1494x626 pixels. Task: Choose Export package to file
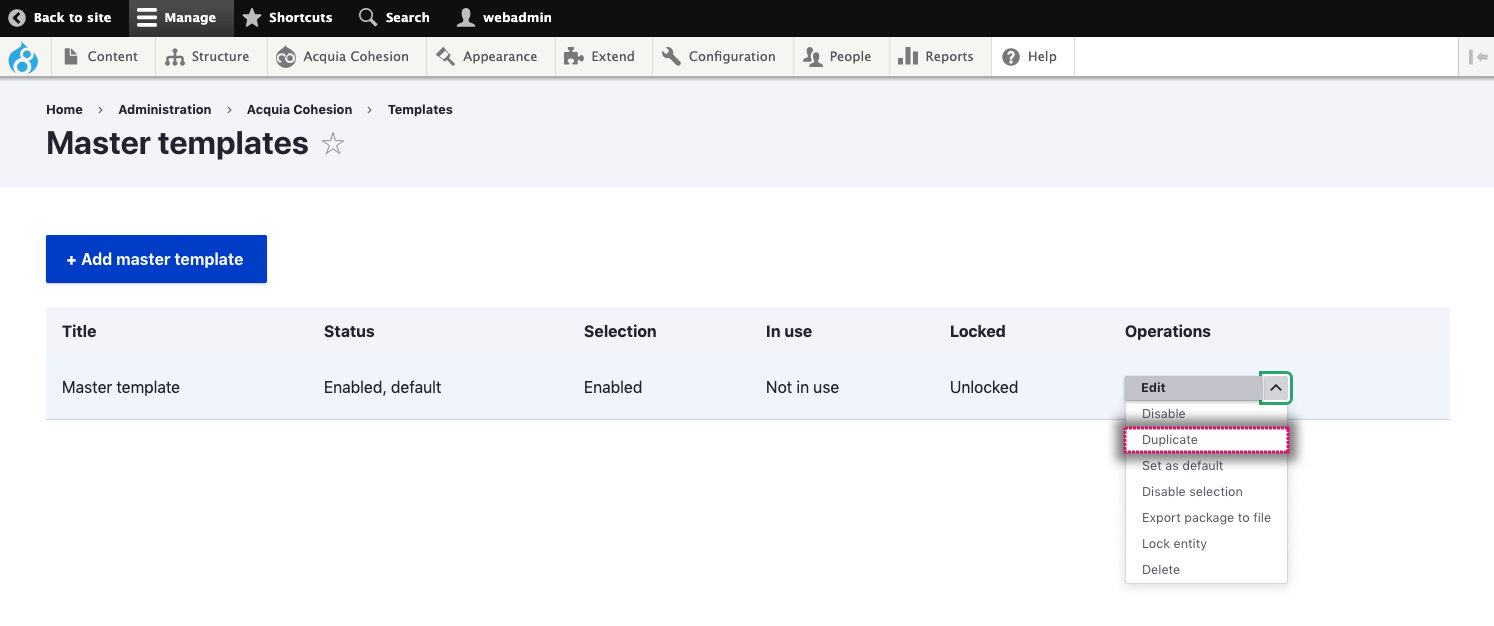coord(1206,518)
